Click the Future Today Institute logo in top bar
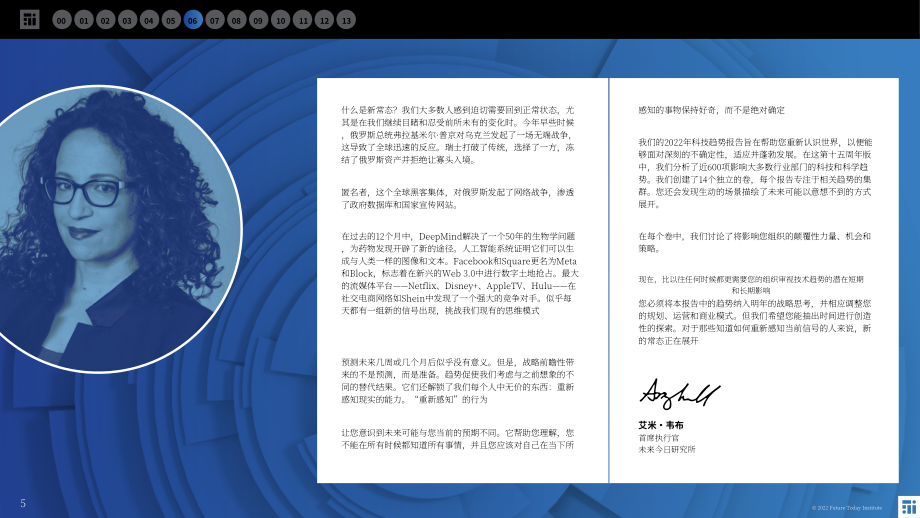The width and height of the screenshot is (920, 518). (29, 20)
